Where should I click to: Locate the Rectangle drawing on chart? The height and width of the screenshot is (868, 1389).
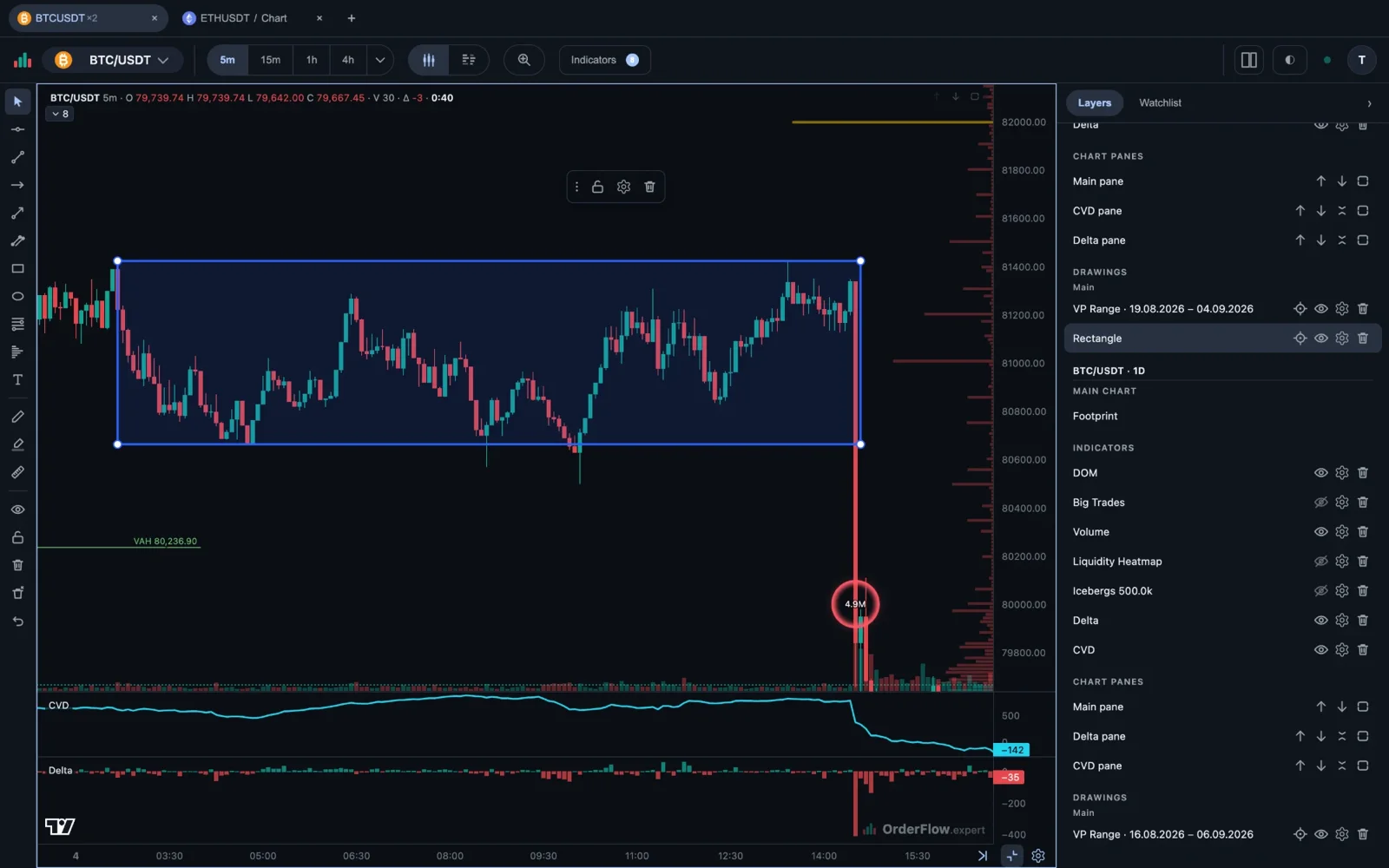1300,339
